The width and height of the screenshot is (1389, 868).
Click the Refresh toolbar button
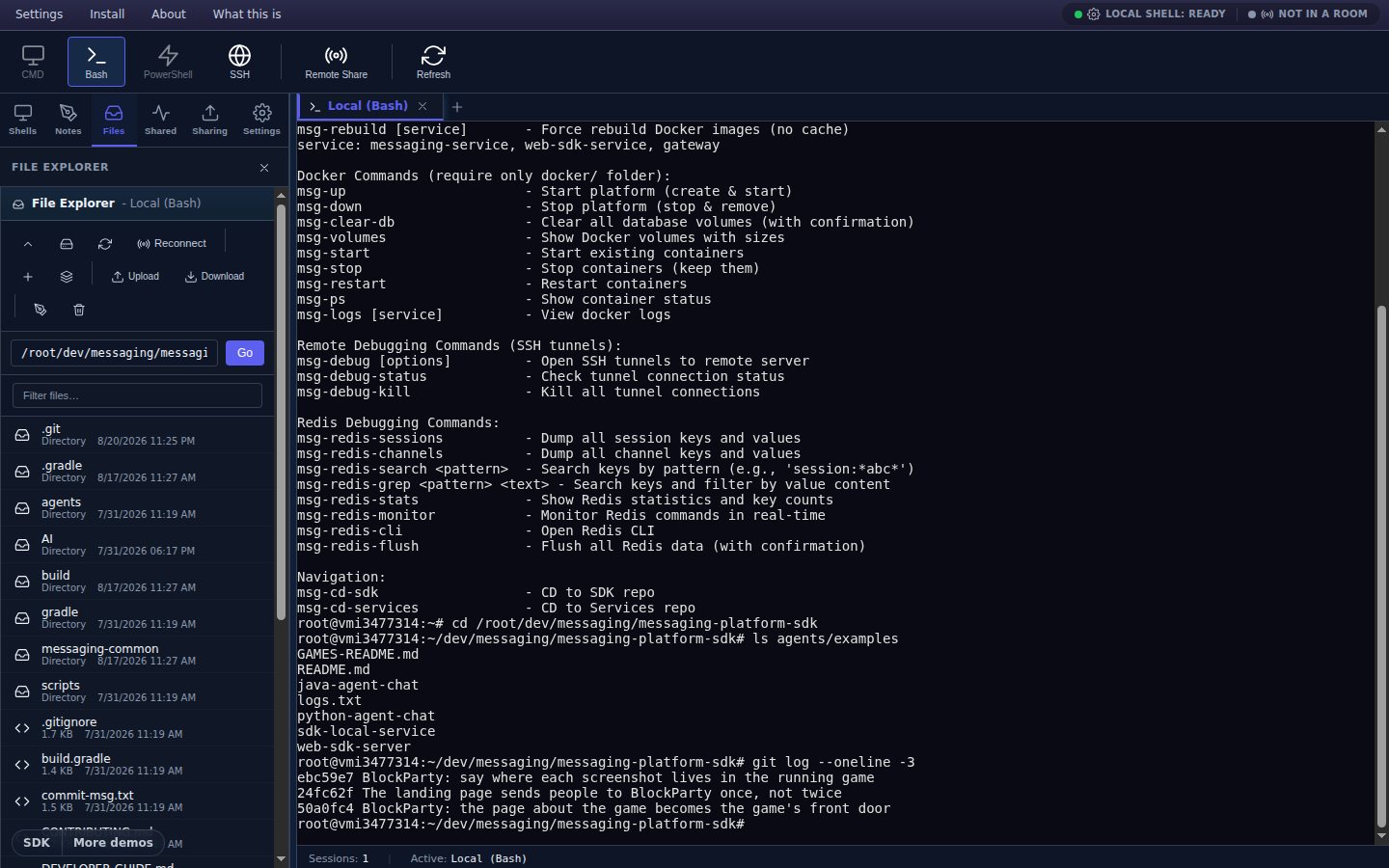433,62
